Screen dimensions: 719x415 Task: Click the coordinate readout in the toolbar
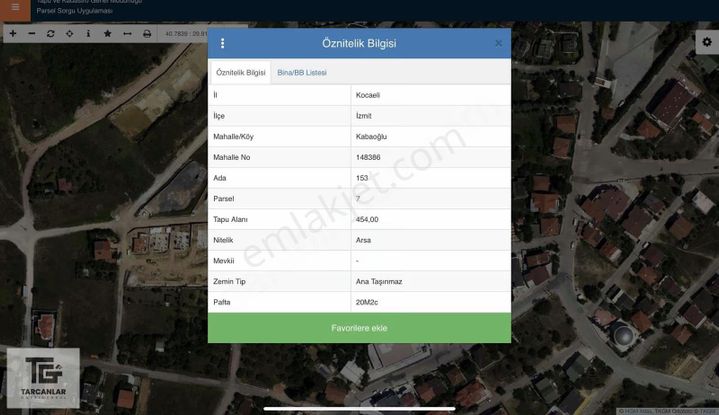point(186,33)
